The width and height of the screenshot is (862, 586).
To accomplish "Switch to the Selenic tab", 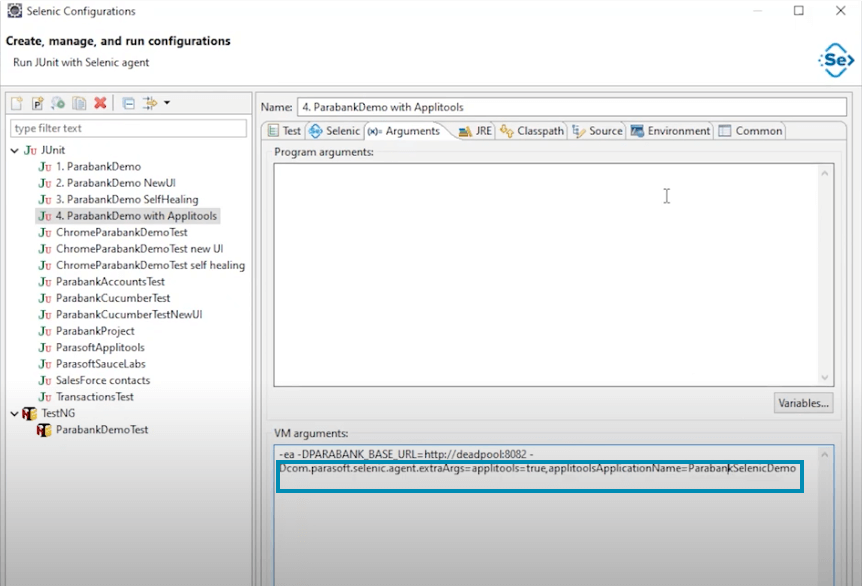I will [x=335, y=131].
